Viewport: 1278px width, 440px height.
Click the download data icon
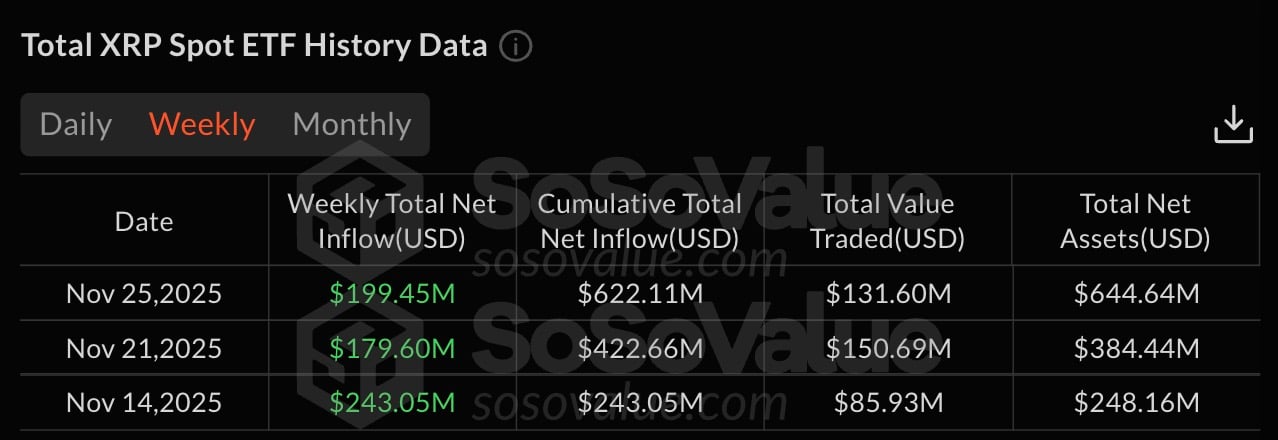tap(1233, 125)
